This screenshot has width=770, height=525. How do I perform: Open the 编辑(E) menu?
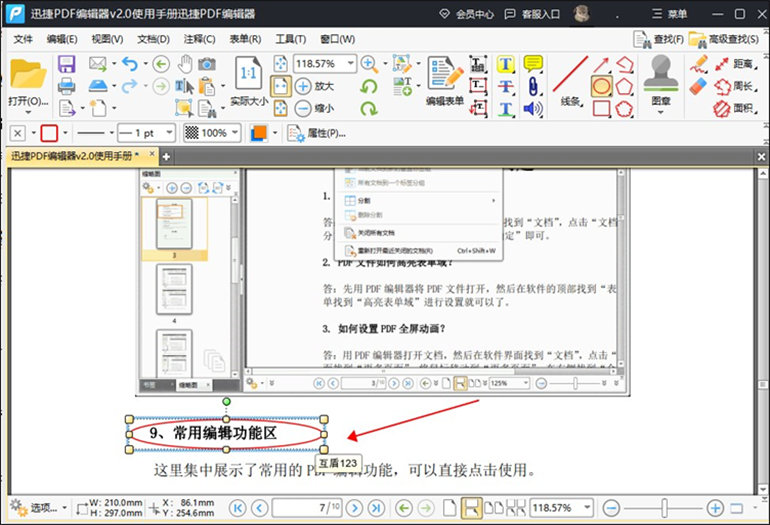(62, 39)
